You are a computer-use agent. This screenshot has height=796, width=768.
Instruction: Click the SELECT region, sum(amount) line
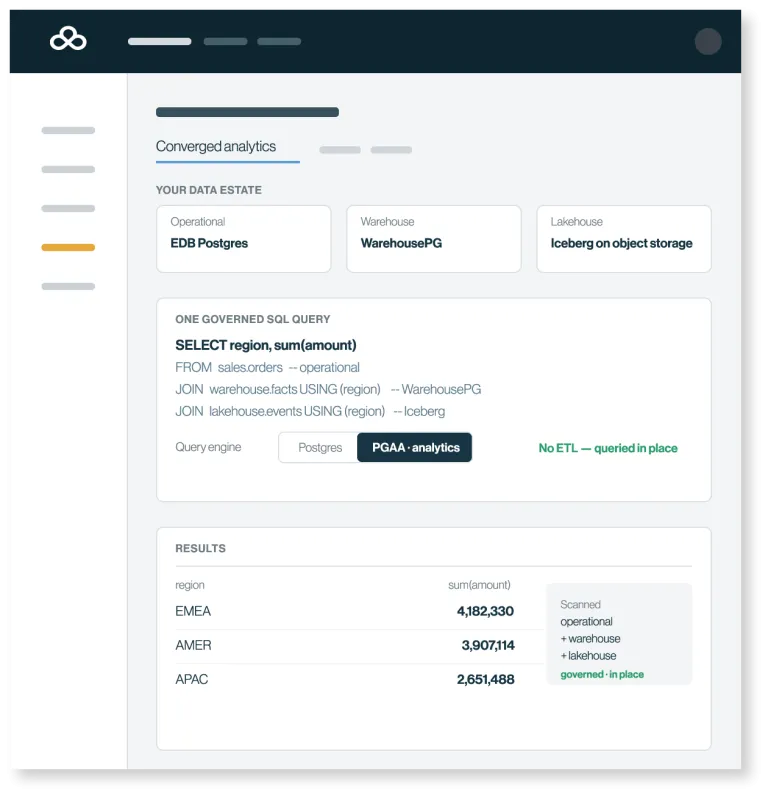pos(265,345)
